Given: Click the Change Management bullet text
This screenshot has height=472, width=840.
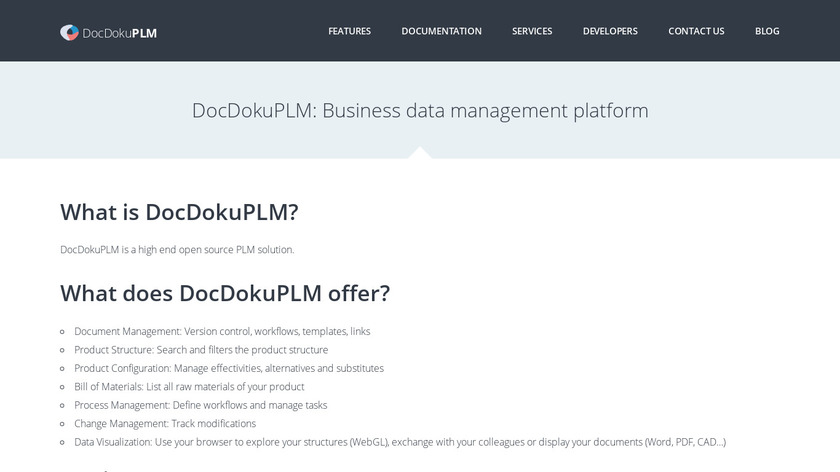Looking at the screenshot, I should (165, 424).
